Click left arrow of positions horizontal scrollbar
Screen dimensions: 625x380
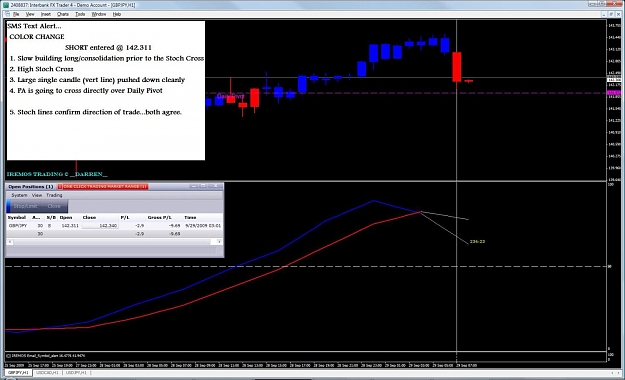point(10,242)
